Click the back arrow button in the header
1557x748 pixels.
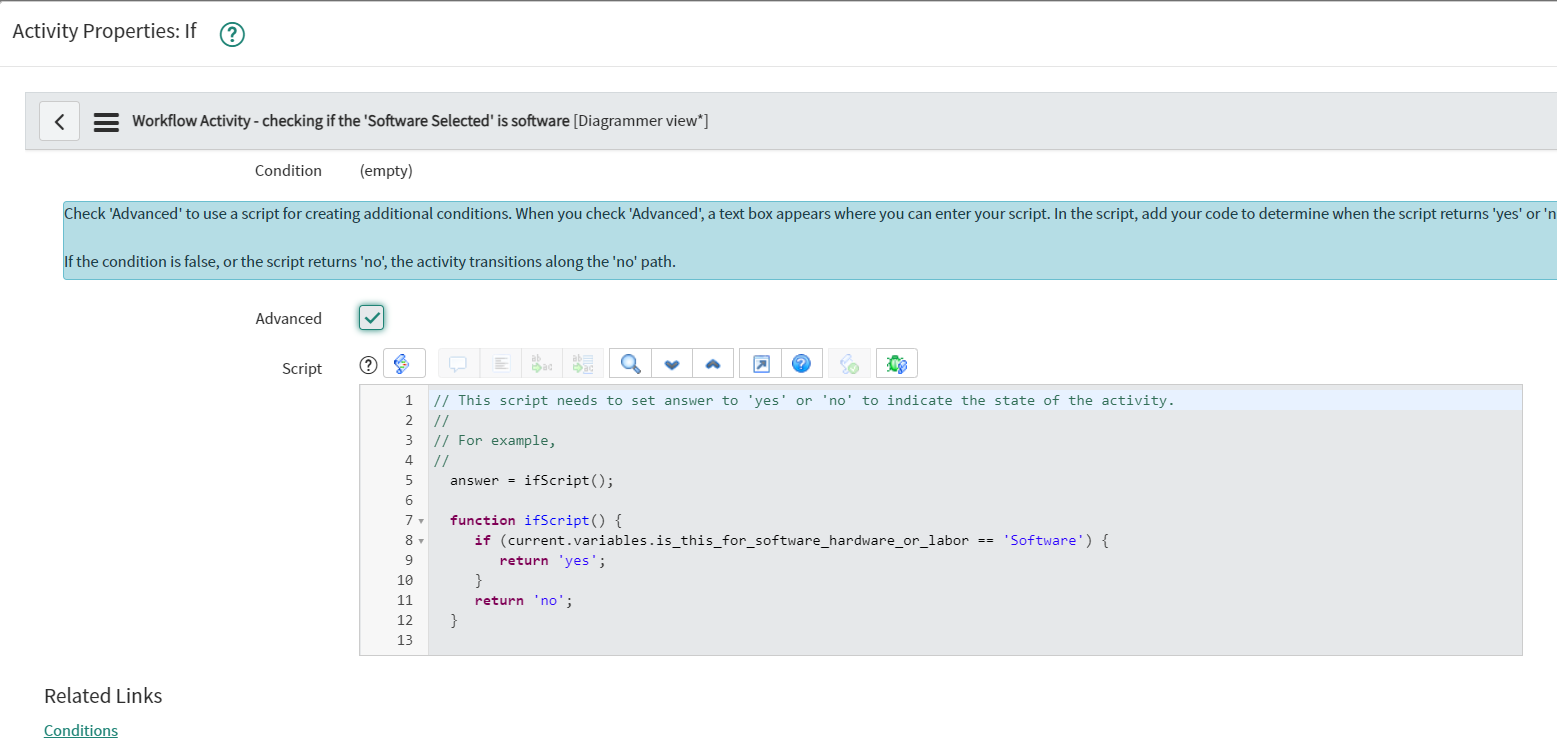(59, 120)
